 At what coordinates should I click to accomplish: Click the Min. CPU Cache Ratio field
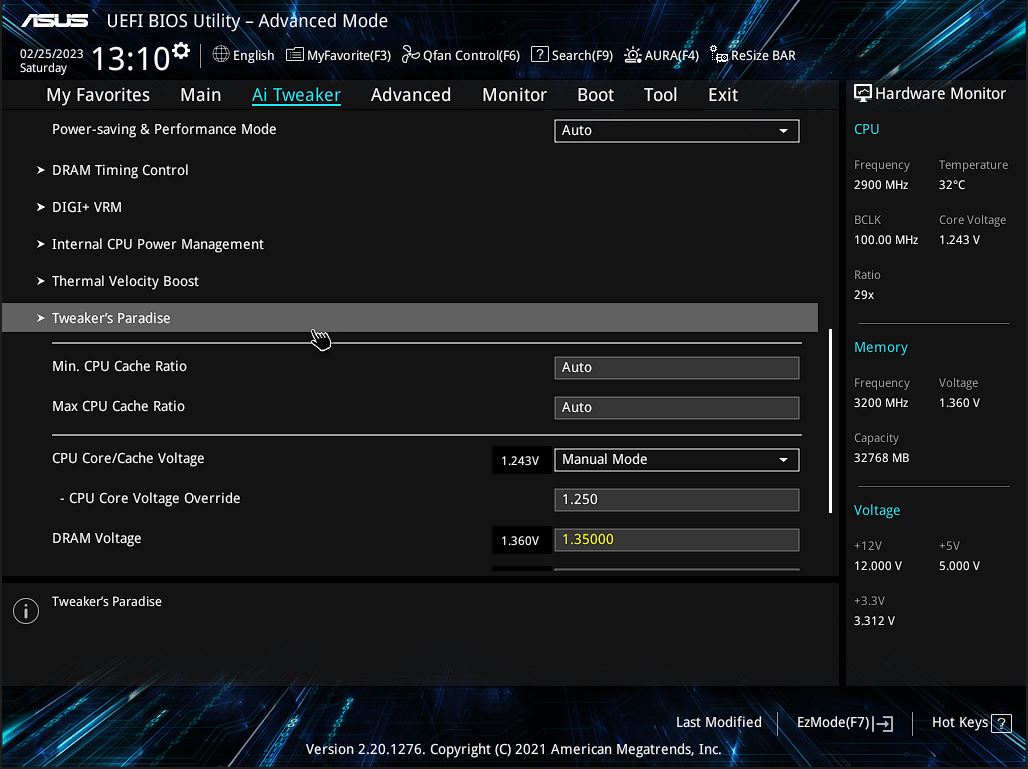[677, 368]
